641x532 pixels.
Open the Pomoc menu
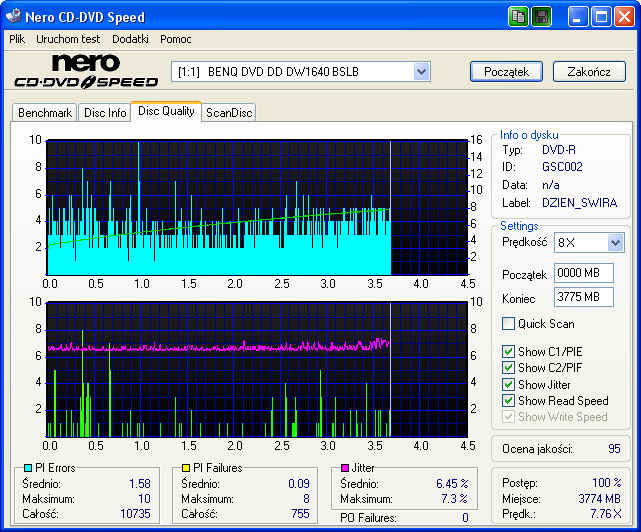point(175,39)
